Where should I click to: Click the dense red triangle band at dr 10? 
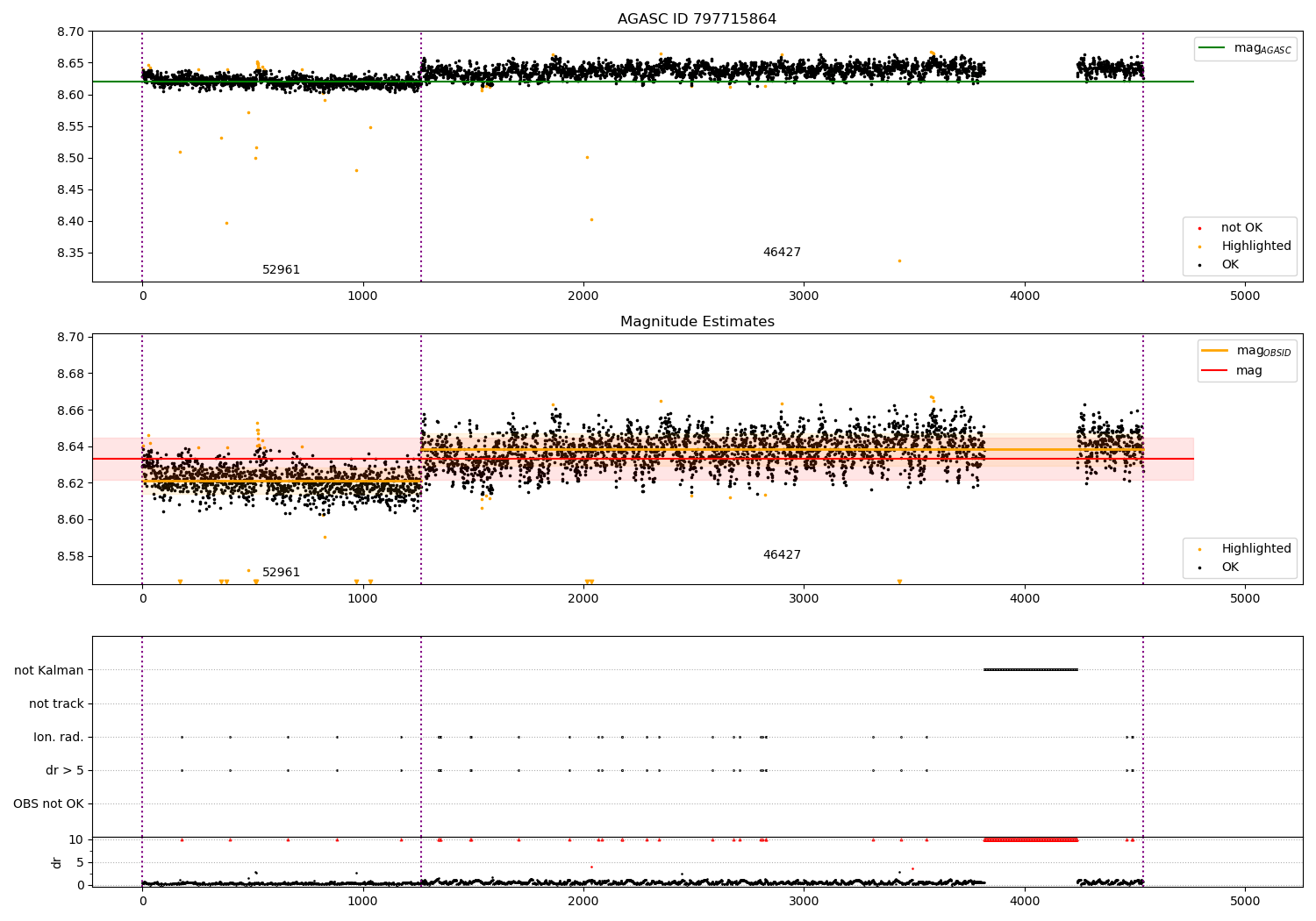1031,840
